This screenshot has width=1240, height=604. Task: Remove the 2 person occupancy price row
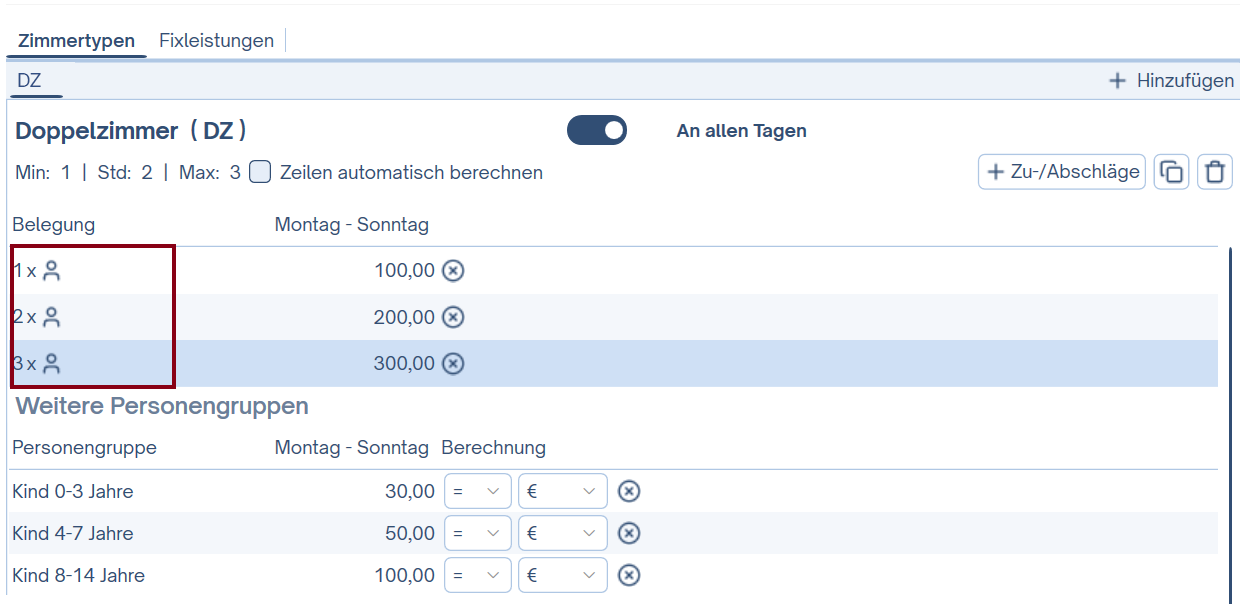tap(453, 317)
